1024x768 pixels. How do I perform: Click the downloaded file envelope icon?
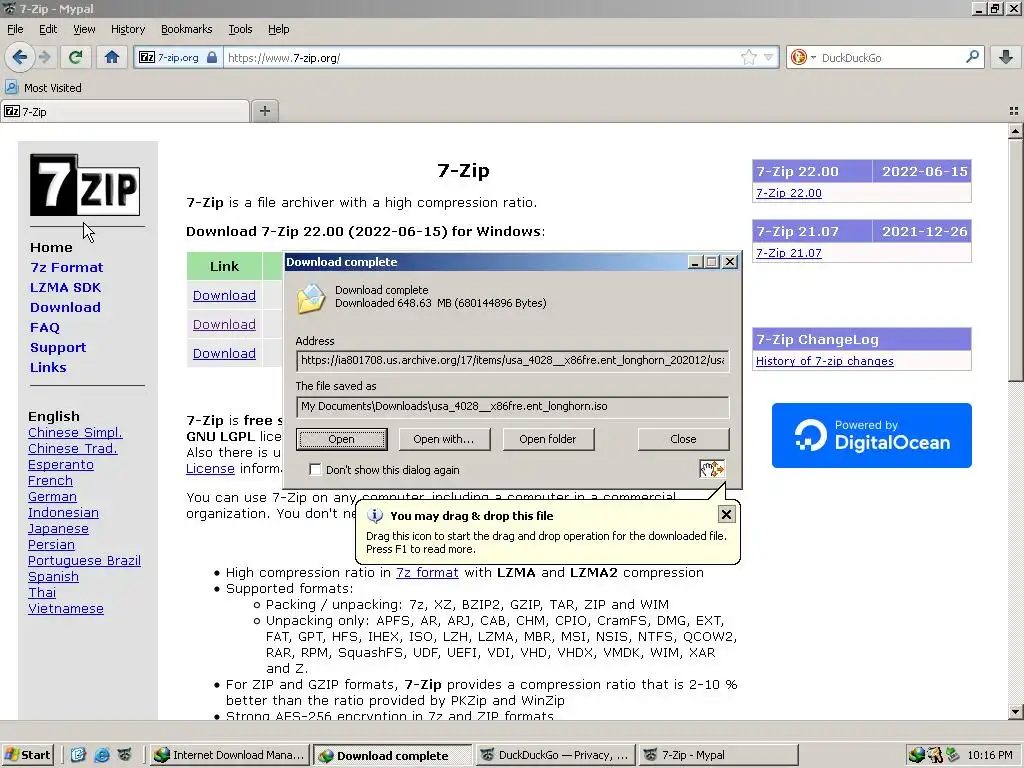click(x=311, y=298)
